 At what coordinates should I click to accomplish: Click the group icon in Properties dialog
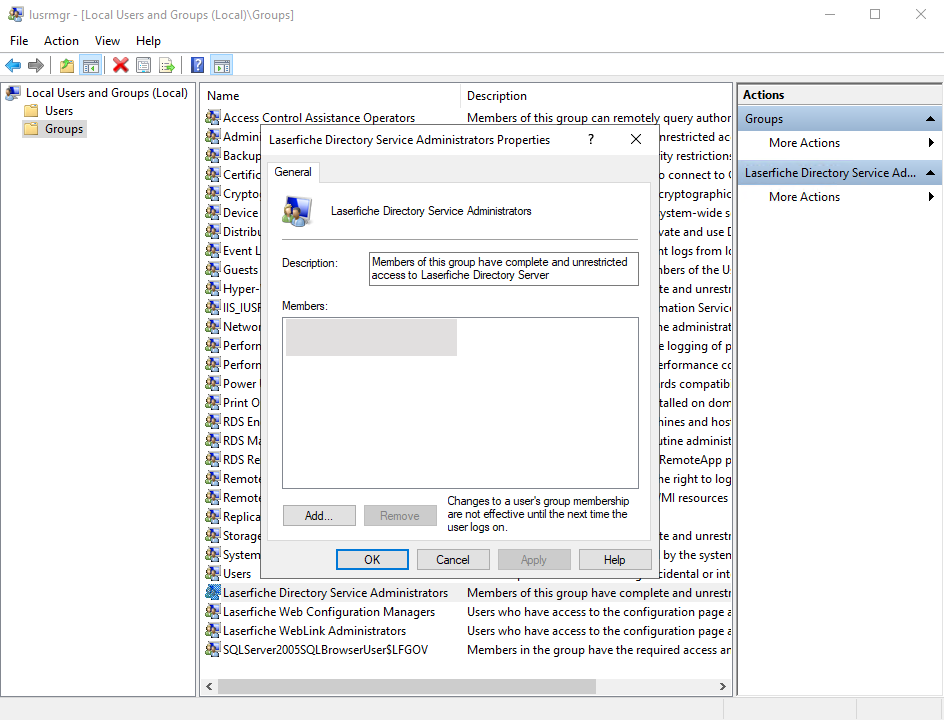coord(297,211)
